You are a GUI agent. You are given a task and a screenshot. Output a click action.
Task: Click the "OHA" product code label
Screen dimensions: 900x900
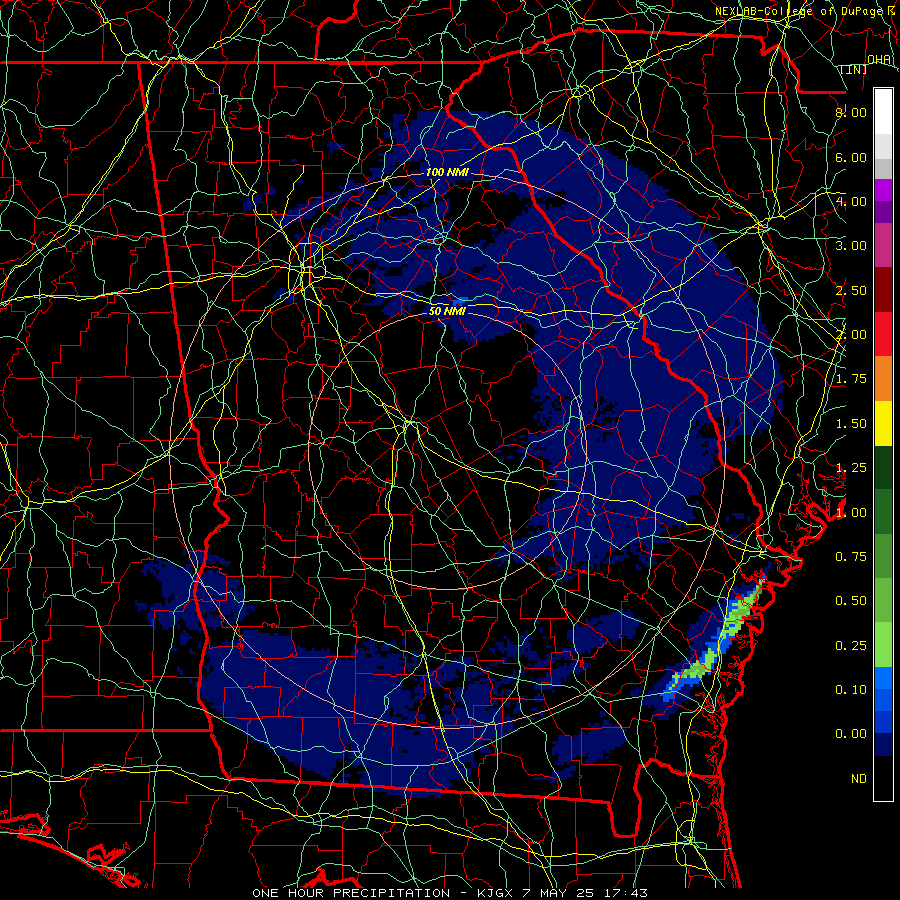click(879, 59)
